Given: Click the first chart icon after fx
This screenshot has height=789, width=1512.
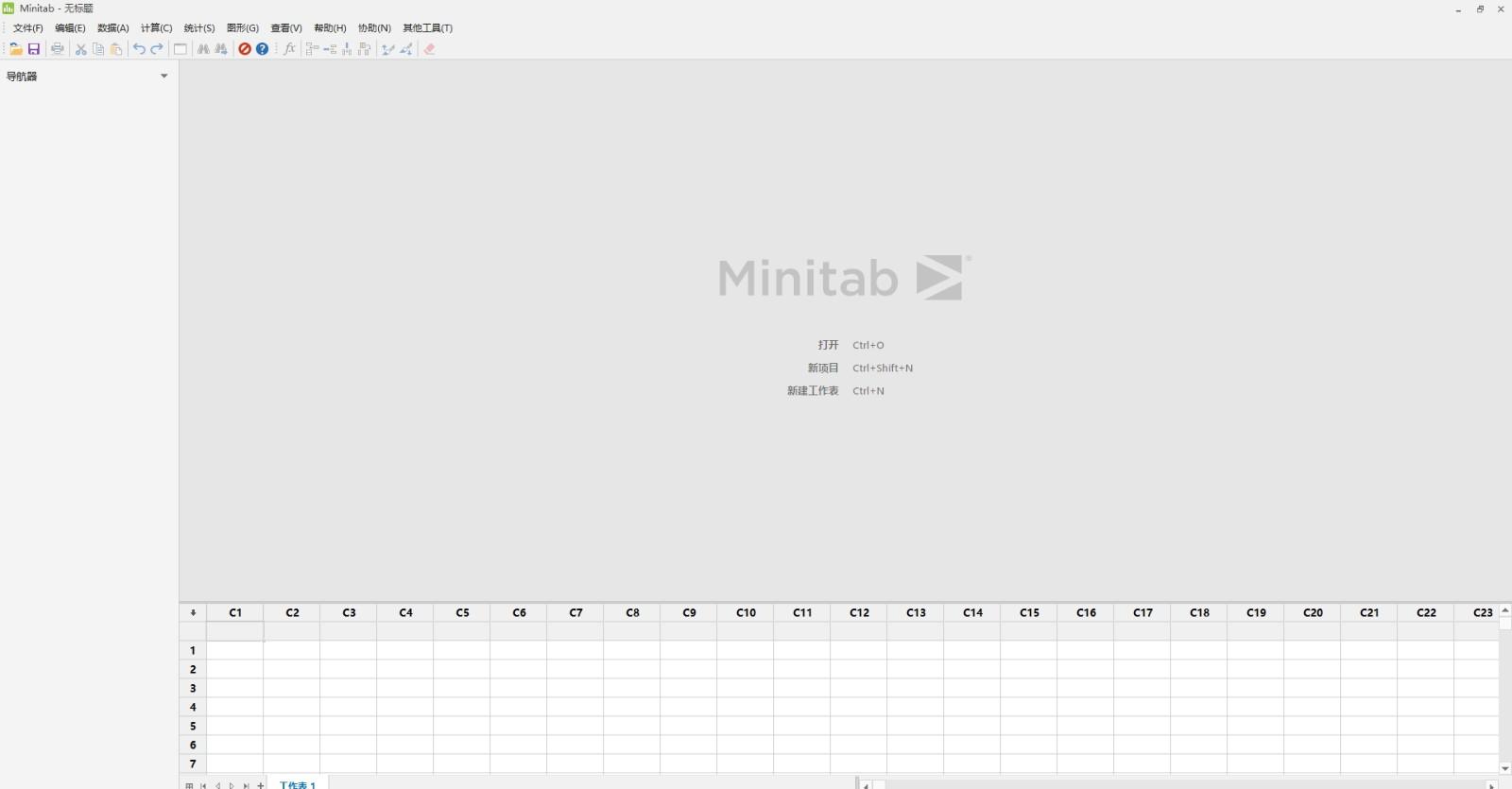Looking at the screenshot, I should tap(312, 49).
